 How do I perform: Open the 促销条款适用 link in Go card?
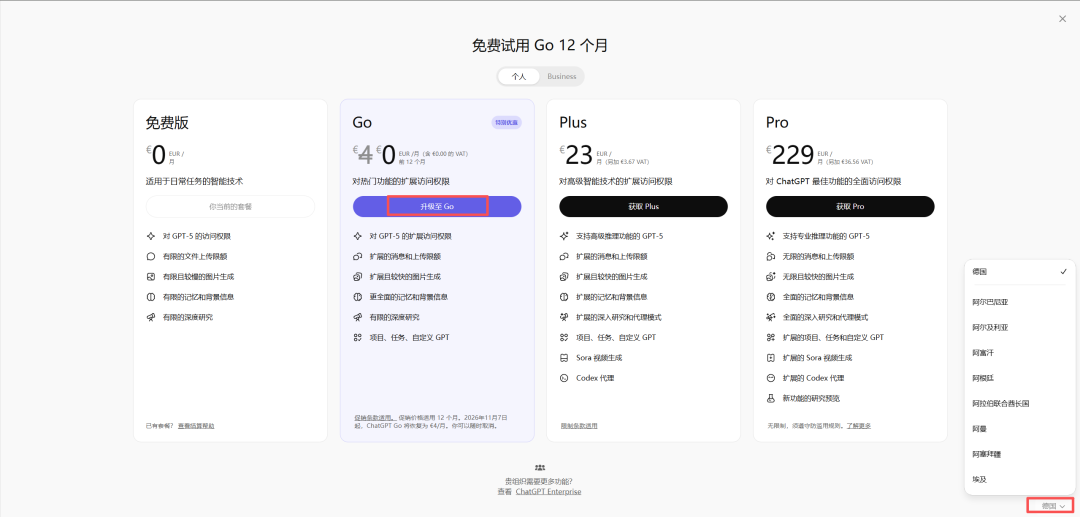click(x=373, y=417)
